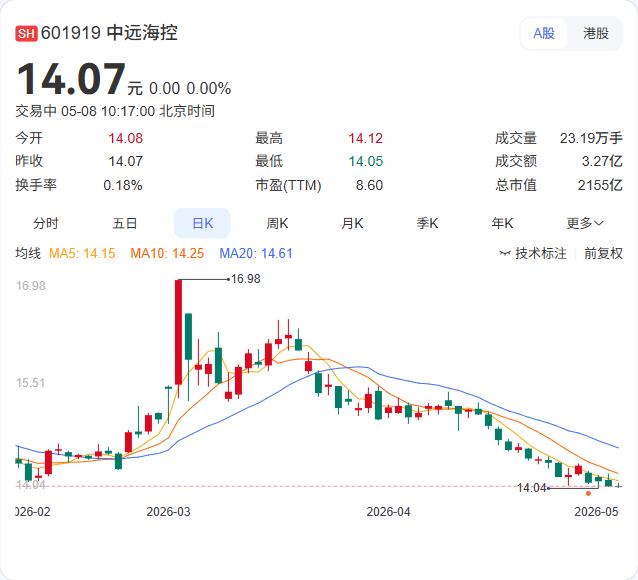Click the 总市值 value 2155亿
The height and width of the screenshot is (580, 638).
(x=600, y=185)
